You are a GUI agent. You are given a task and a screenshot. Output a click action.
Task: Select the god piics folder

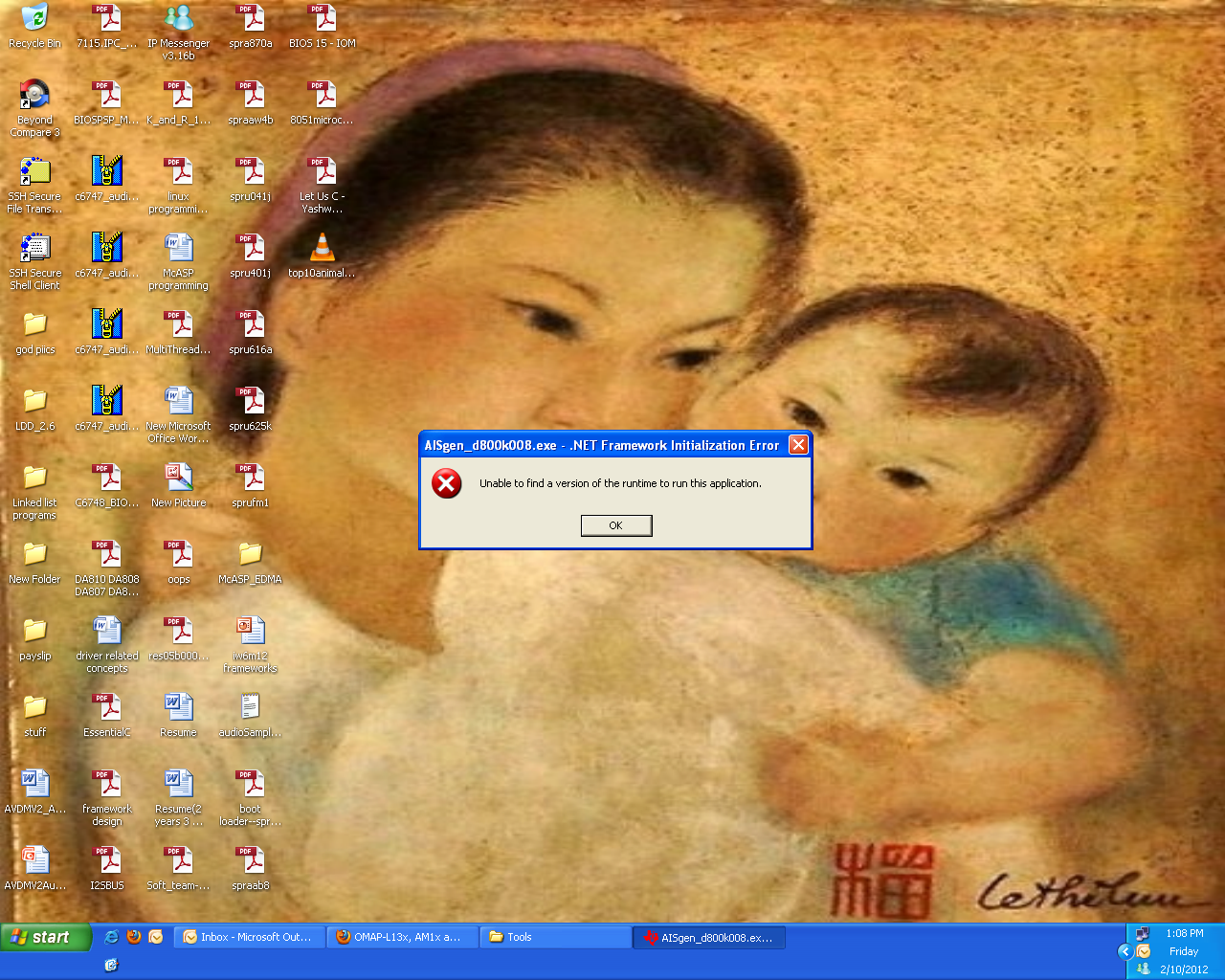pyautogui.click(x=34, y=332)
